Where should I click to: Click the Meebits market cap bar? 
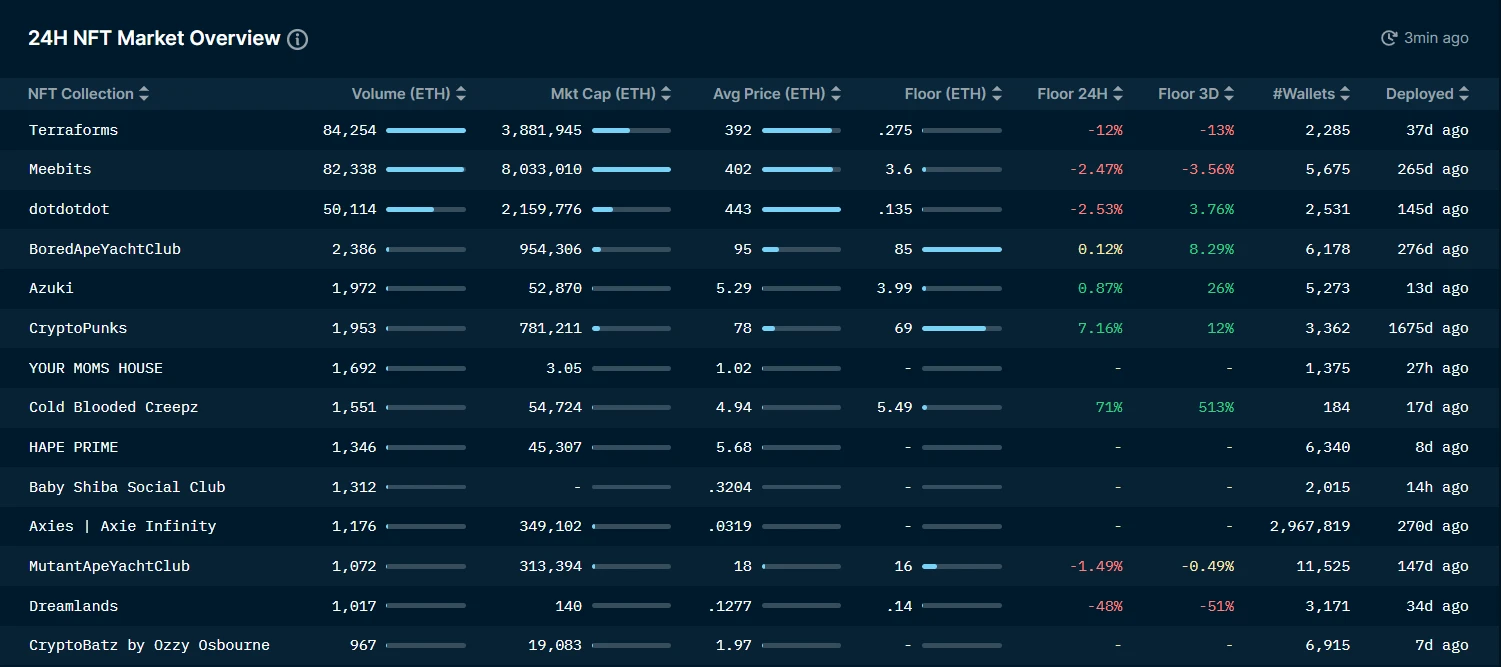point(631,170)
